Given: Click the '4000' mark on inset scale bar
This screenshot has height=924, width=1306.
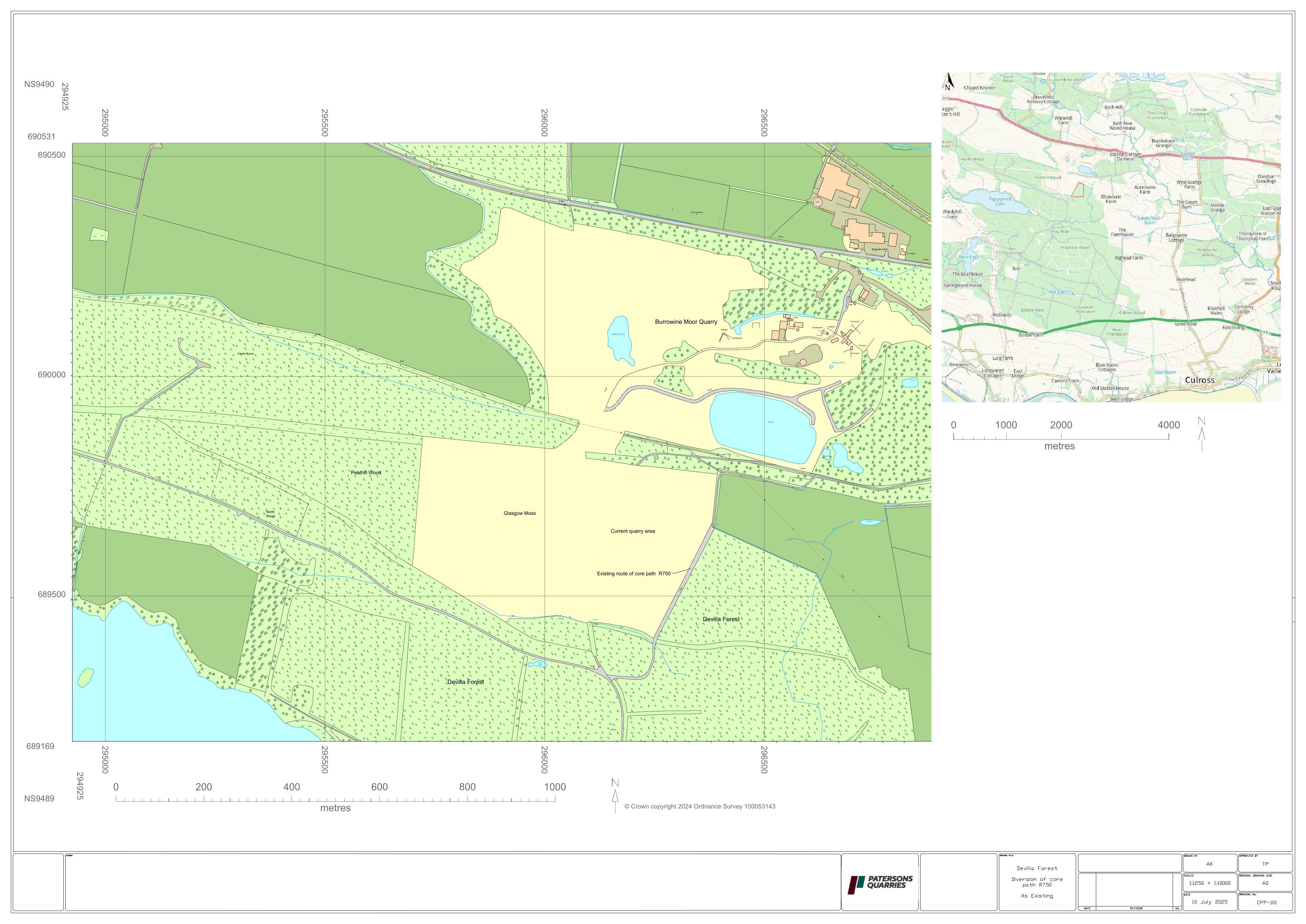Looking at the screenshot, I should [1169, 425].
